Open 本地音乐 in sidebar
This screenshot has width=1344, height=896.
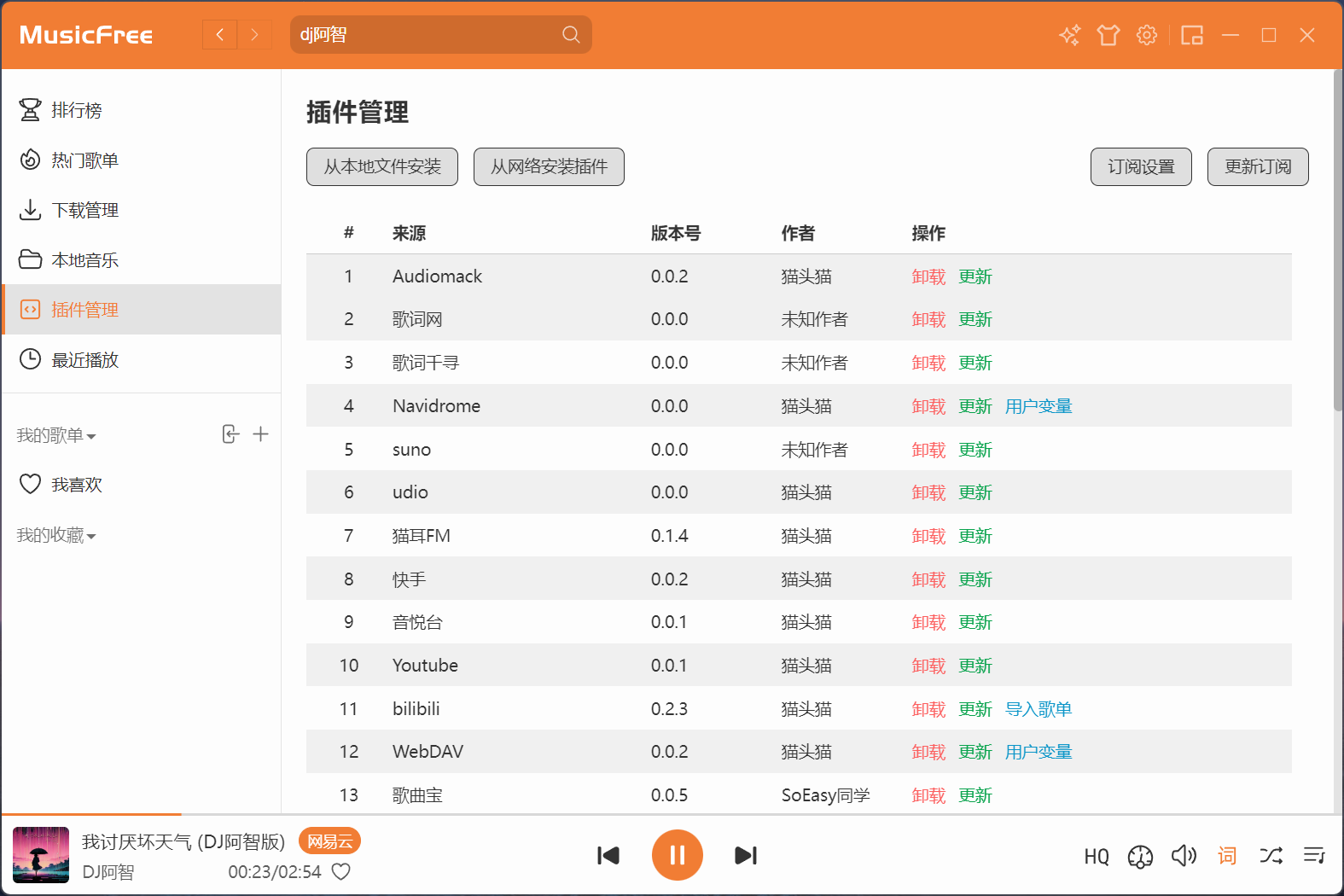(x=141, y=259)
